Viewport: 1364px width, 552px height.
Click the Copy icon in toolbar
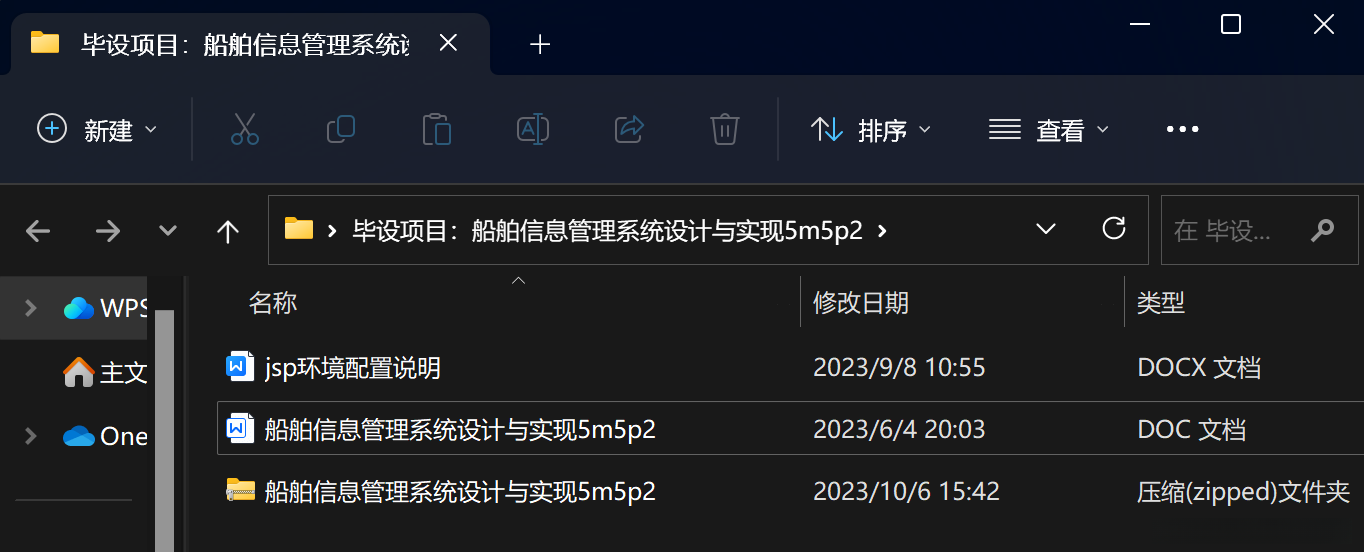[x=341, y=129]
